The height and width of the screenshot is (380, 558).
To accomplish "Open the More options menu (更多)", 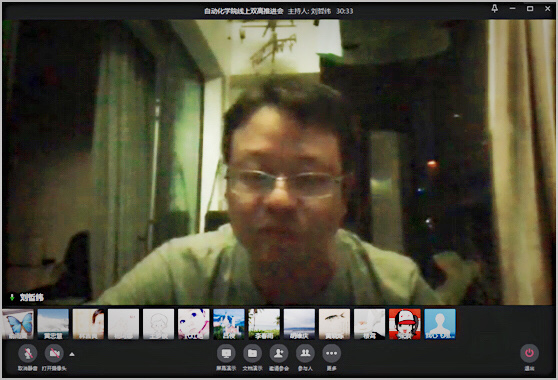I will [x=331, y=353].
